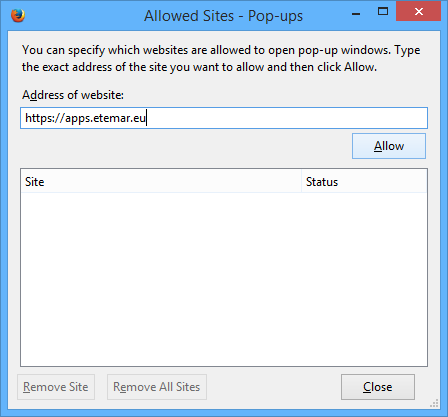
Task: Dismiss dialog using the Close button
Action: [378, 387]
